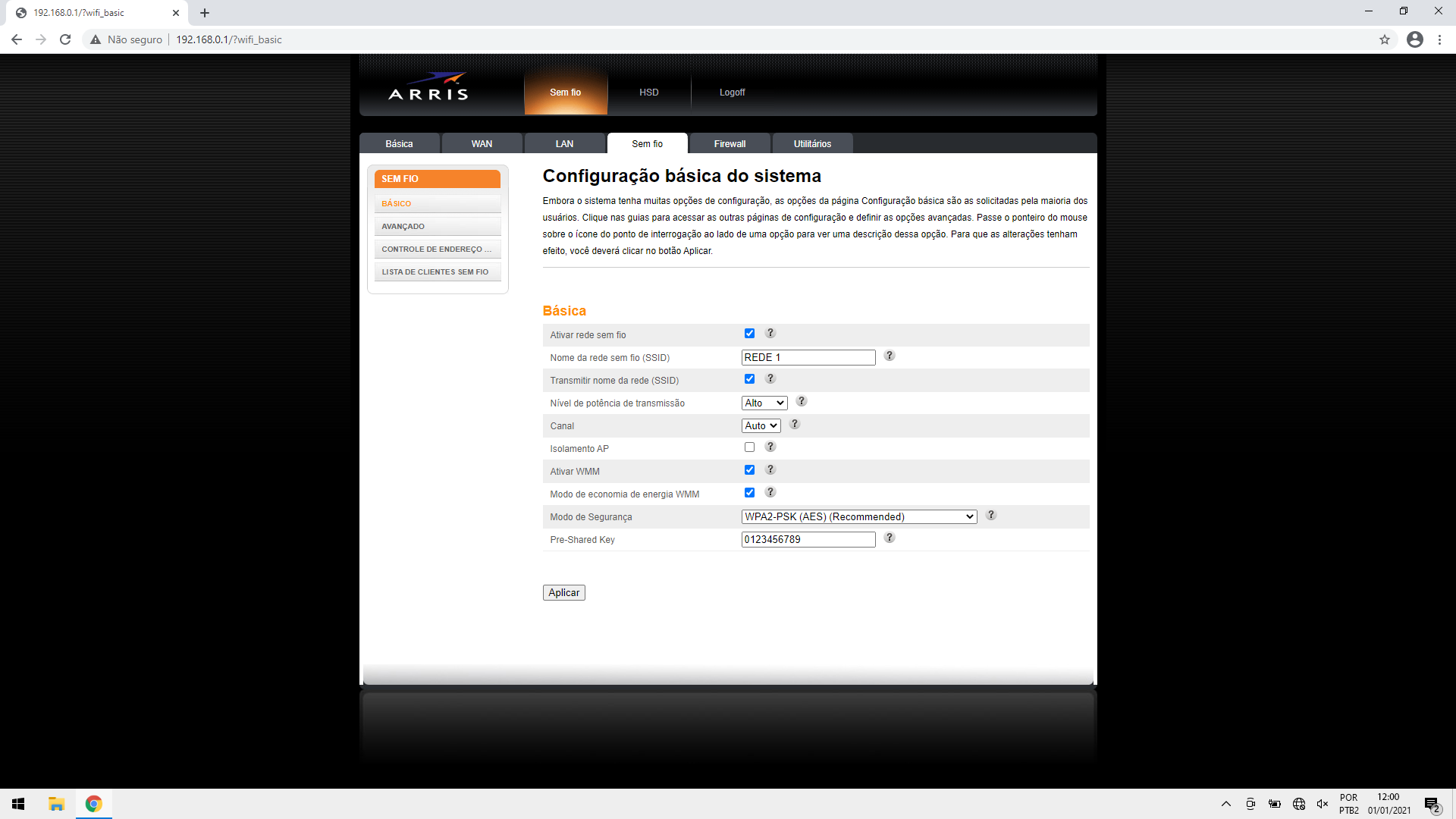Click help icon beside Pre-Shared Key
Image resolution: width=1456 pixels, height=819 pixels.
[890, 538]
